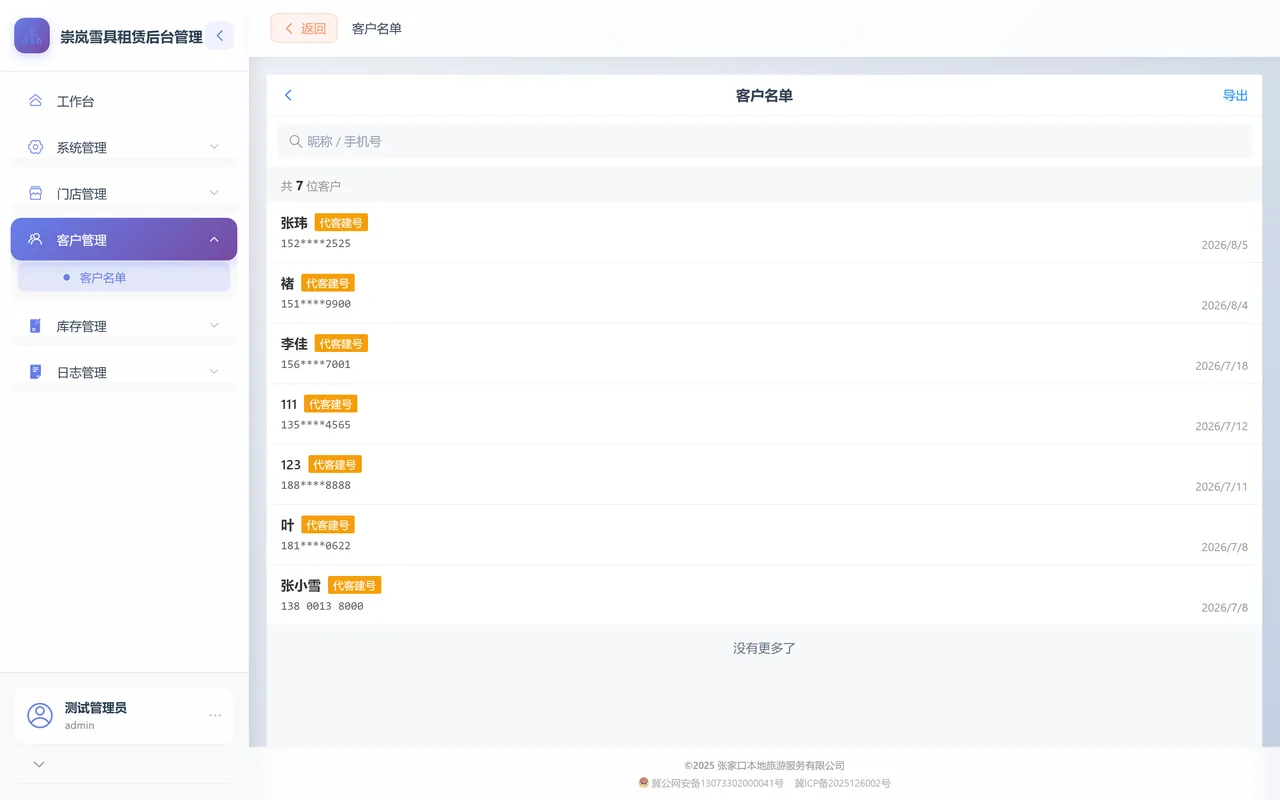Open the 冀ICP备2025126002号 link
The image size is (1280, 800).
(x=842, y=783)
